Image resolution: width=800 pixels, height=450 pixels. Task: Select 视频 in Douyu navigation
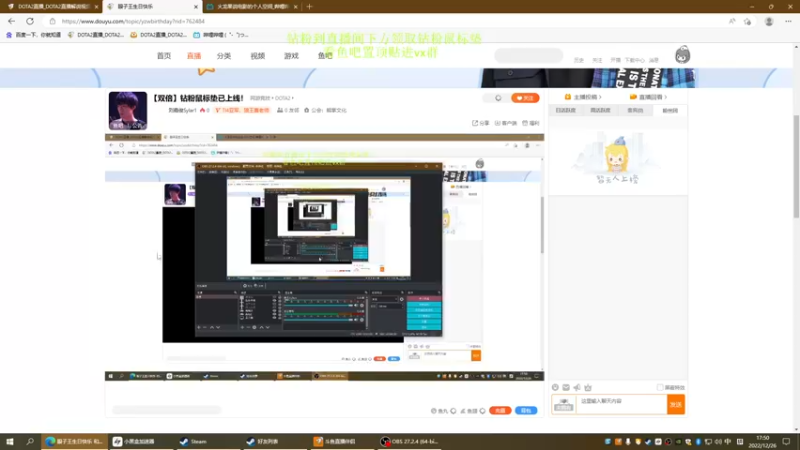[258, 56]
